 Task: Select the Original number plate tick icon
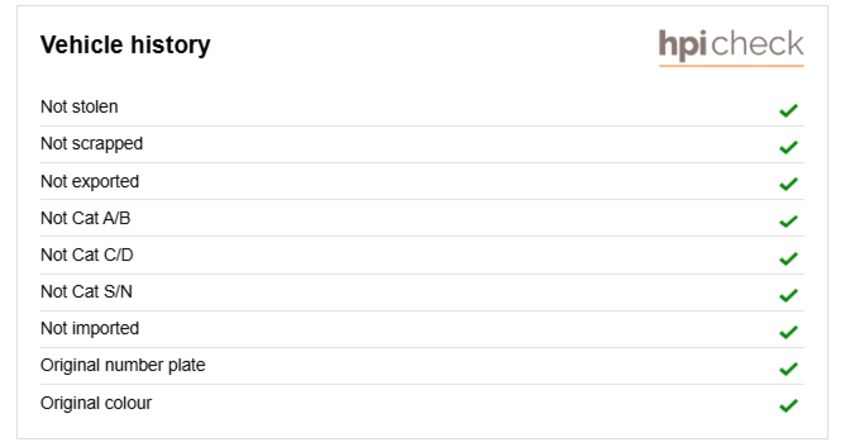[x=788, y=369]
